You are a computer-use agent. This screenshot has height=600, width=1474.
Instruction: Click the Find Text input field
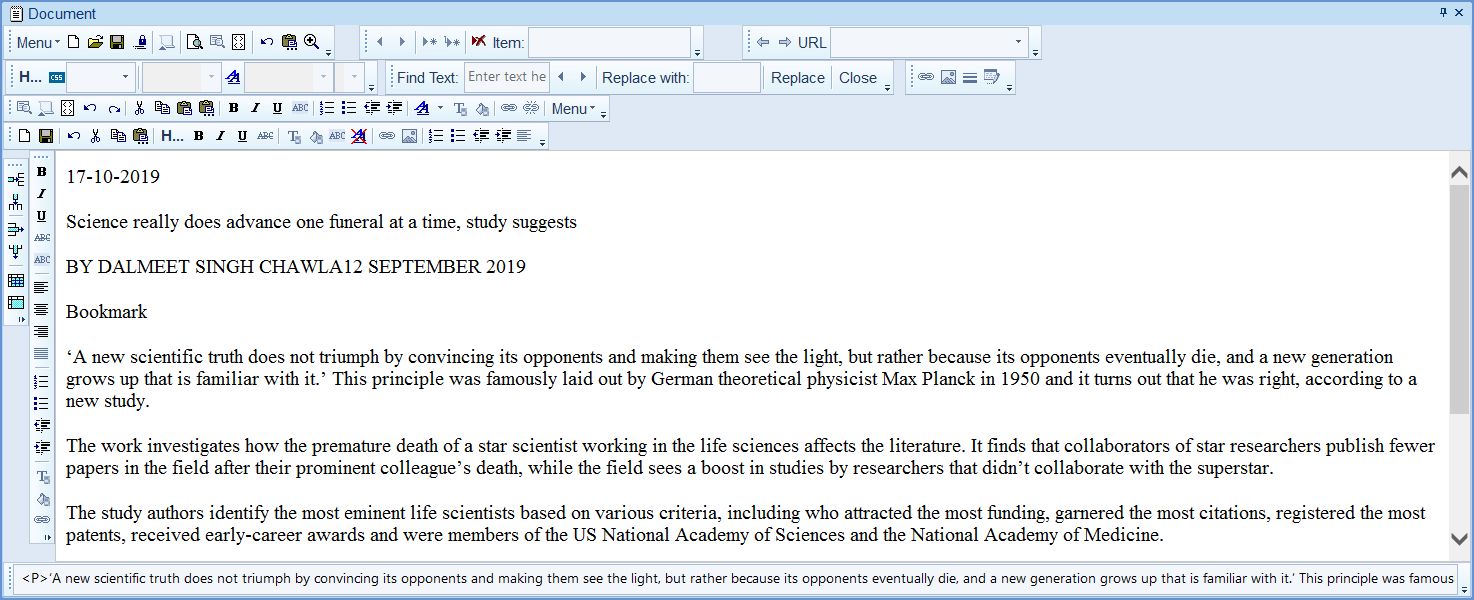(506, 77)
